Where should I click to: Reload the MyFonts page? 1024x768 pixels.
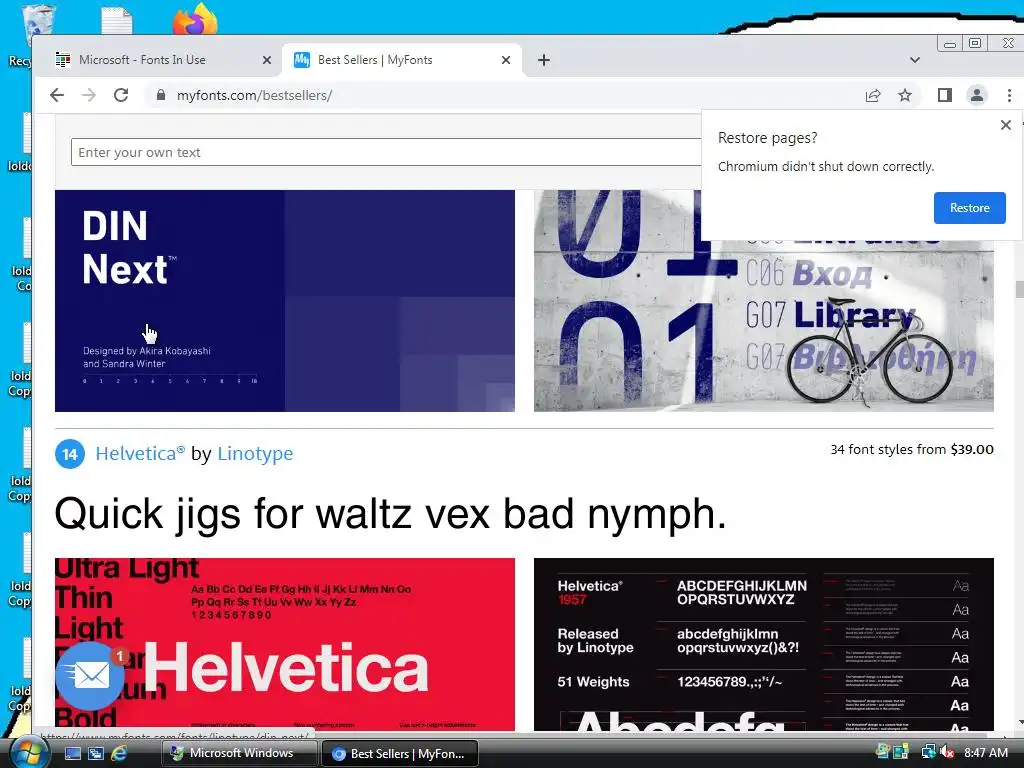[x=121, y=95]
